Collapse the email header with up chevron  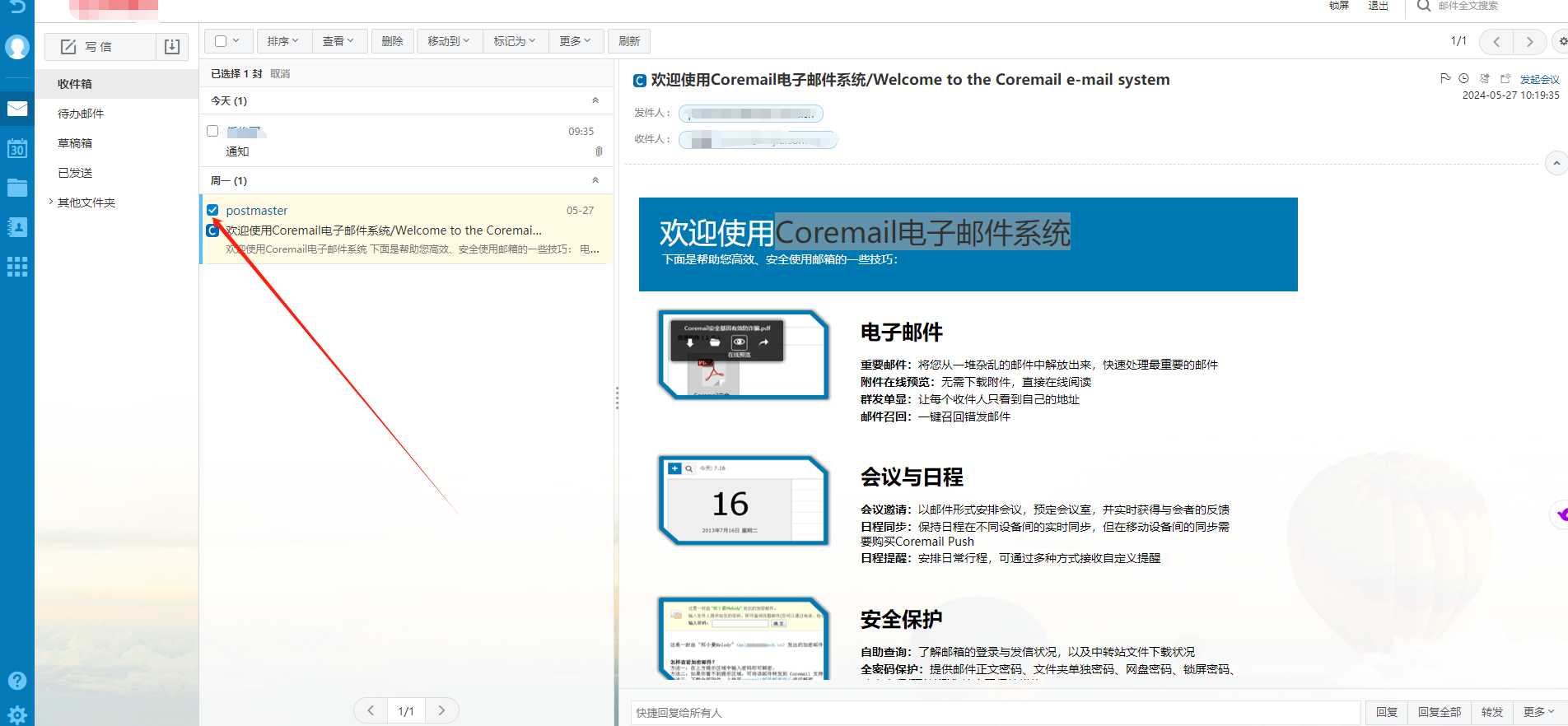[x=1556, y=163]
